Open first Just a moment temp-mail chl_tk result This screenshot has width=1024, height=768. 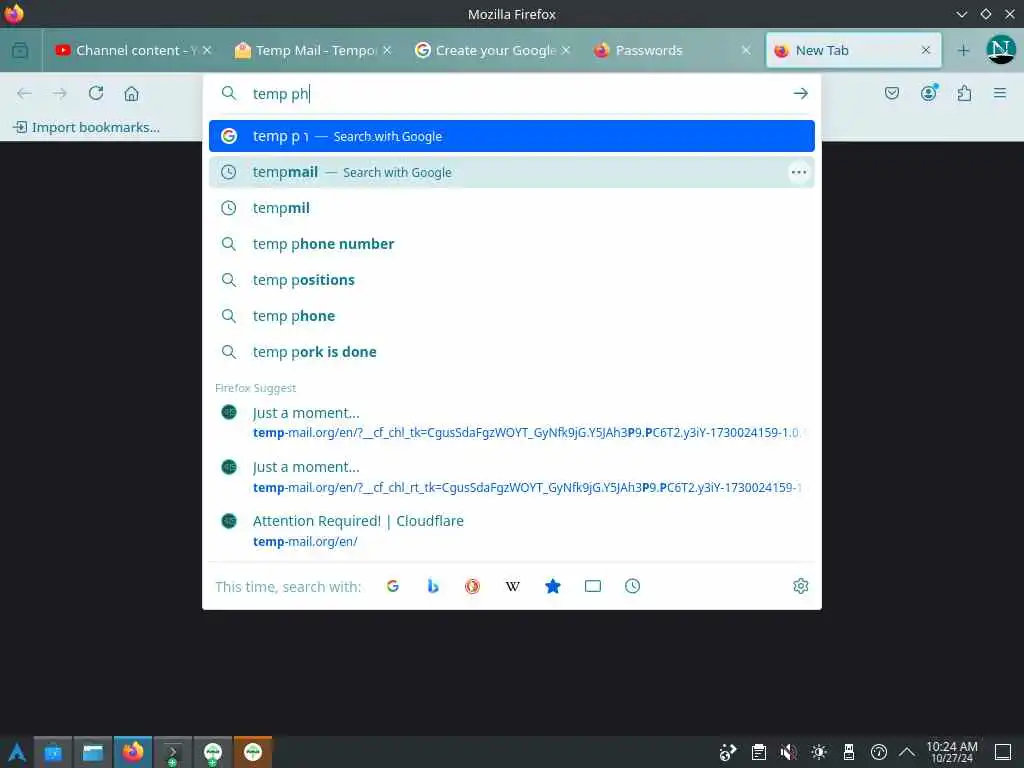[511, 422]
